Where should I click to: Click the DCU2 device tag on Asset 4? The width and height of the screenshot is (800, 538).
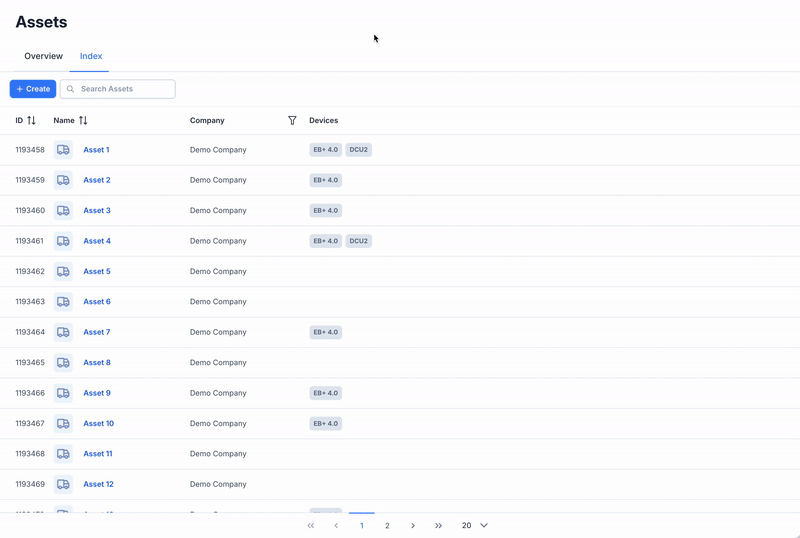coord(358,241)
